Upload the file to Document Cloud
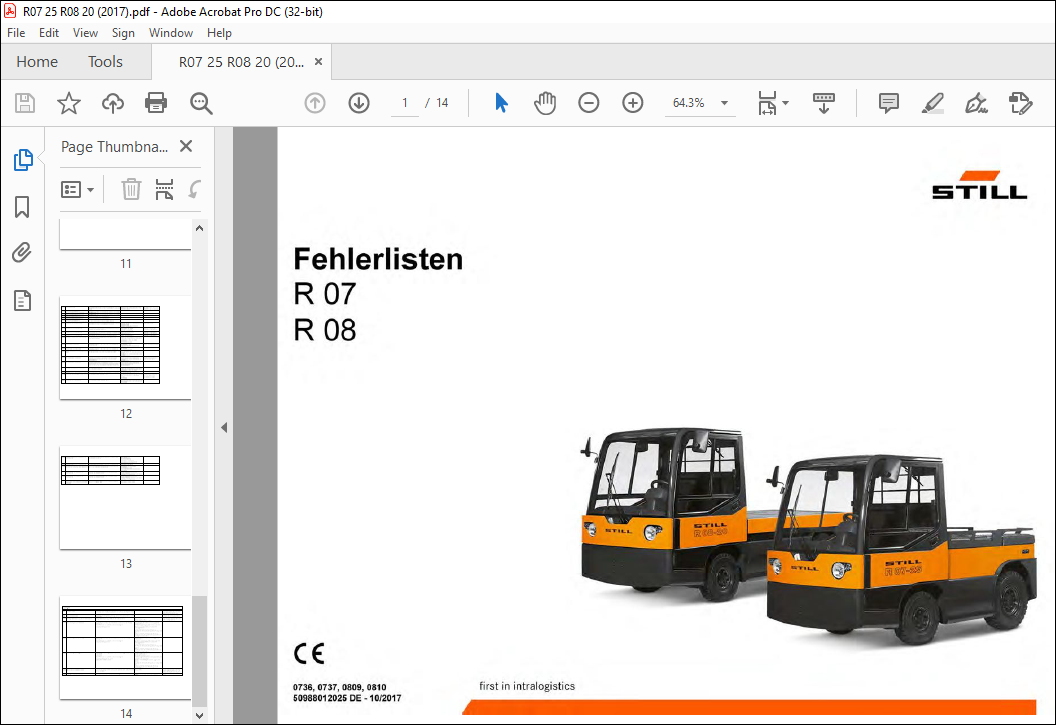Image resolution: width=1056 pixels, height=725 pixels. click(112, 103)
